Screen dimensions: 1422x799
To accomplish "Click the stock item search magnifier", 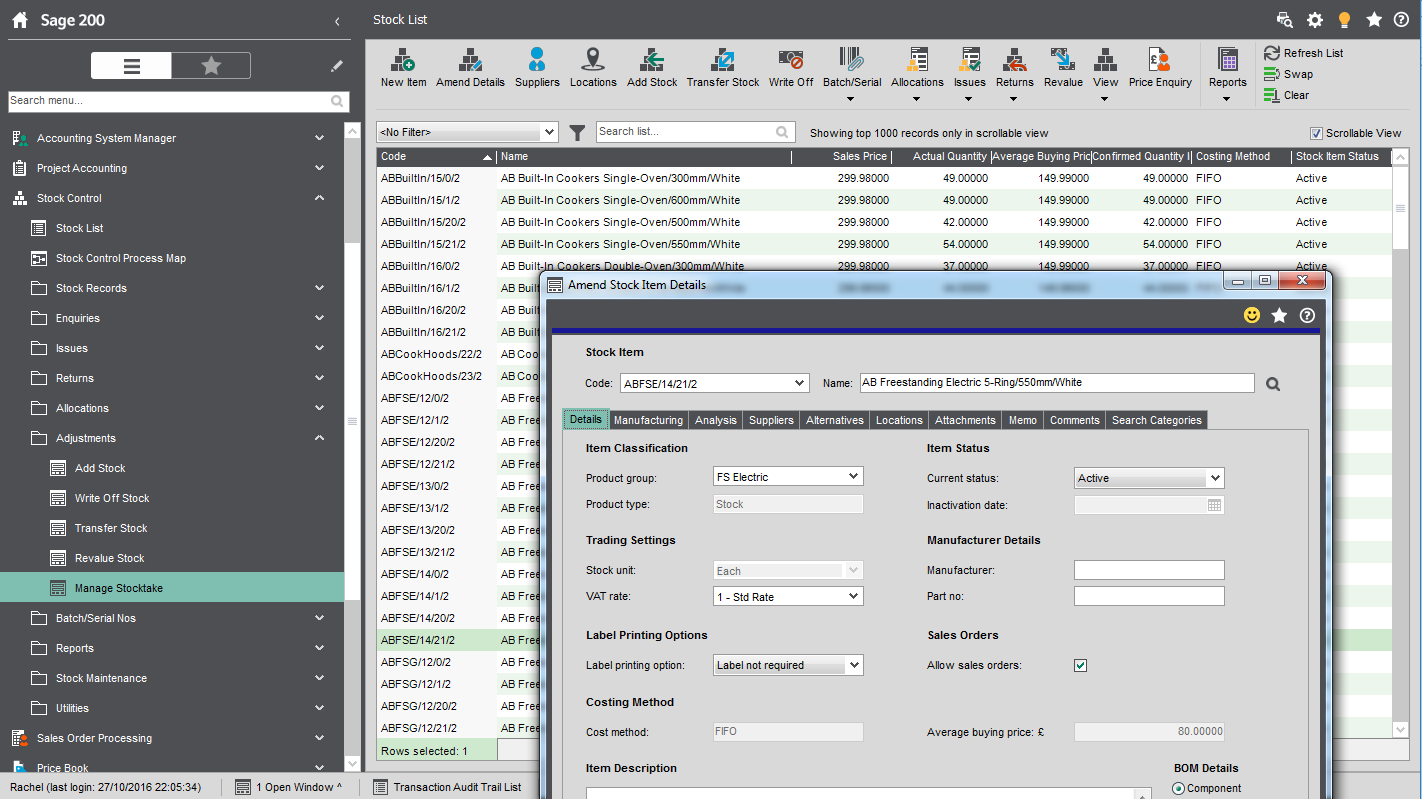I will 1272,383.
